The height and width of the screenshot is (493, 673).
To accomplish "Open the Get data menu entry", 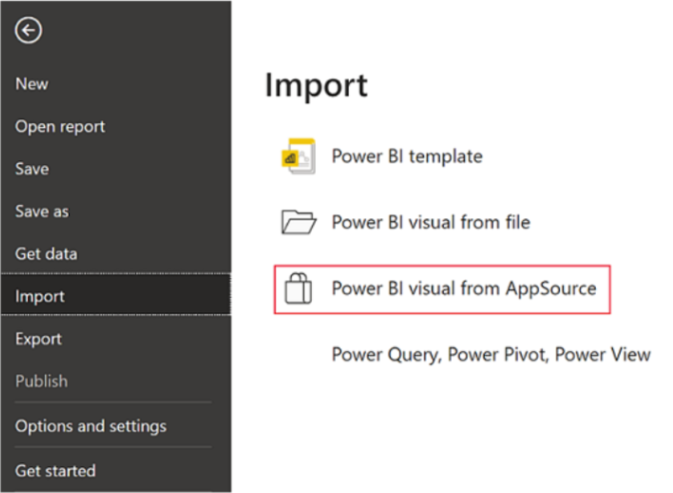I will (x=46, y=254).
